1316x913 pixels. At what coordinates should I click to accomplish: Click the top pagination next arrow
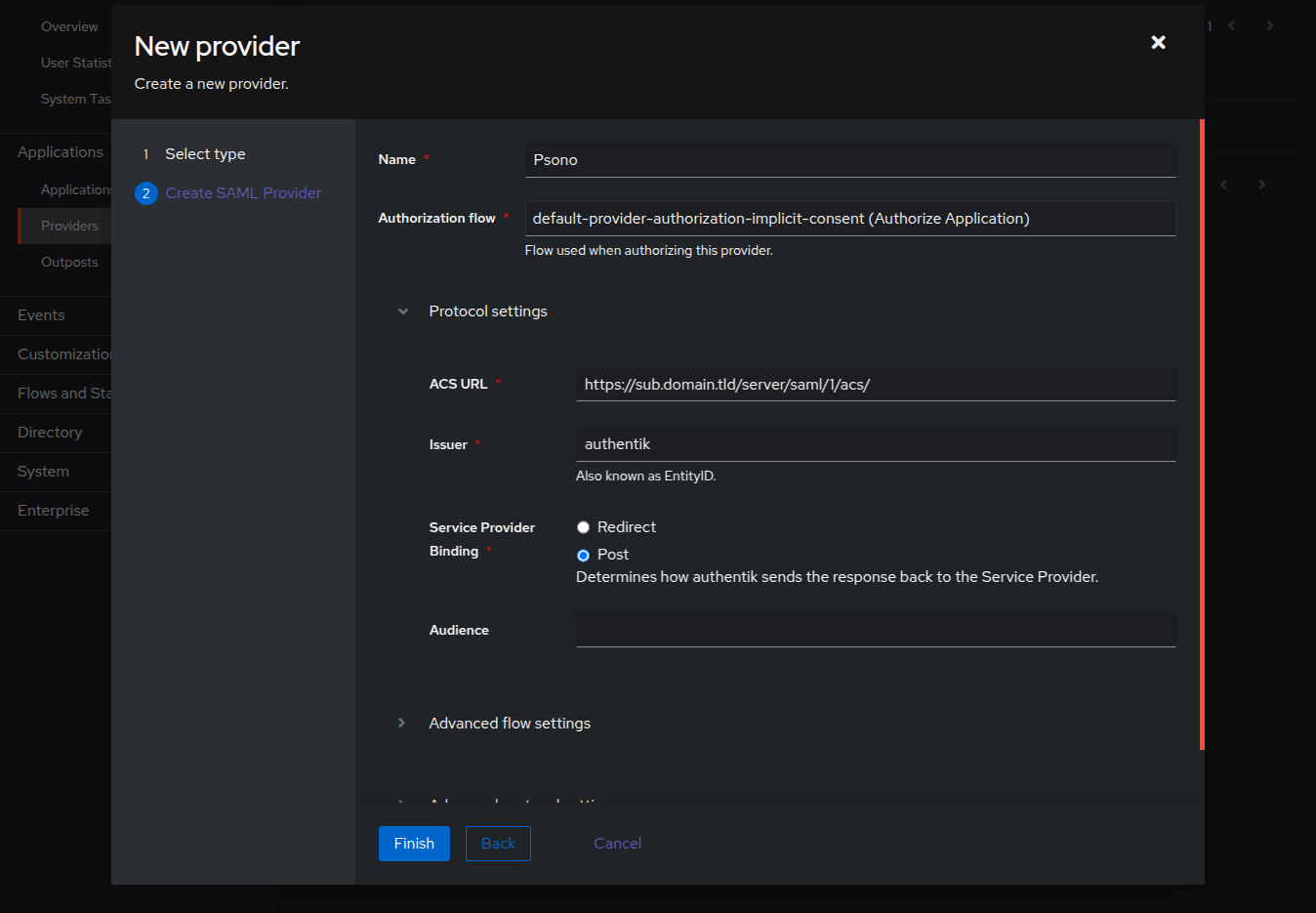[1269, 25]
